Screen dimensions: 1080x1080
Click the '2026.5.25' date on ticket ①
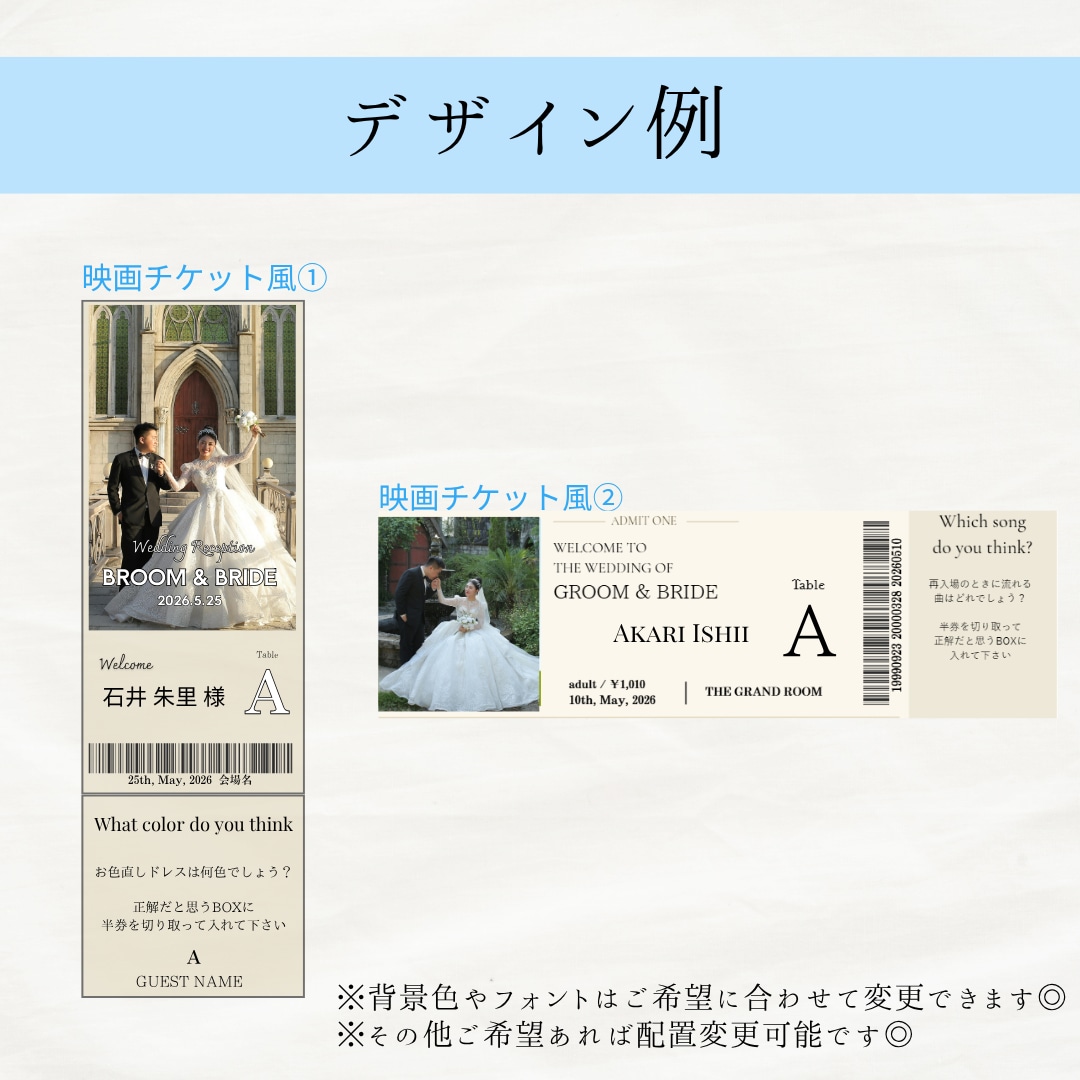pyautogui.click(x=189, y=600)
